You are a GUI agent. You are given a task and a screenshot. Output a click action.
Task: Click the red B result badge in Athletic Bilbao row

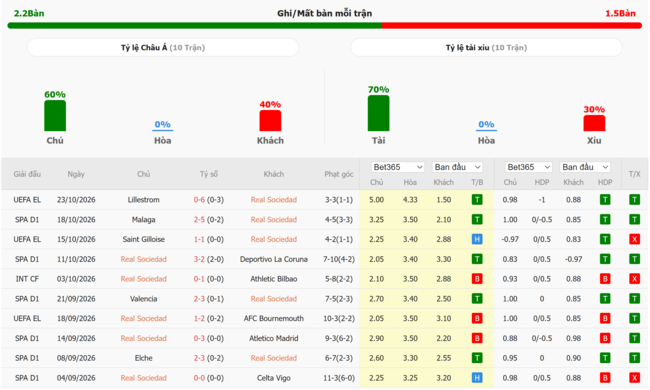(x=477, y=279)
